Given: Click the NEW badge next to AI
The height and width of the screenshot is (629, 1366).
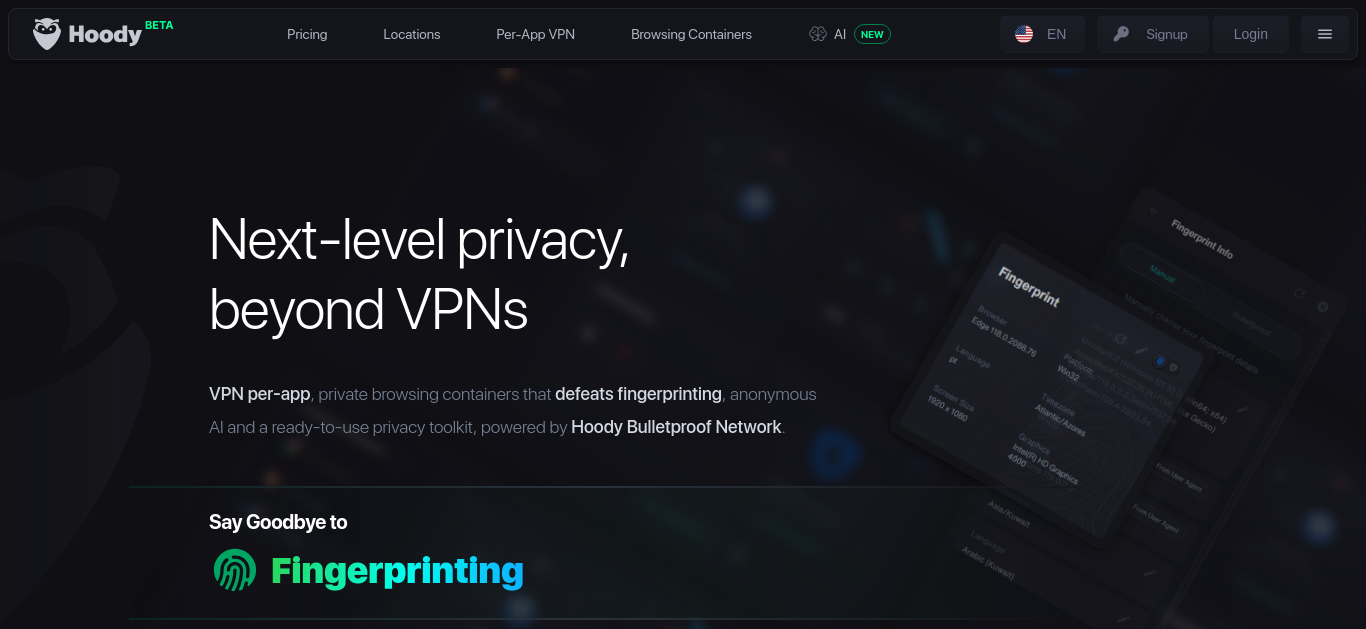Looking at the screenshot, I should coord(872,34).
